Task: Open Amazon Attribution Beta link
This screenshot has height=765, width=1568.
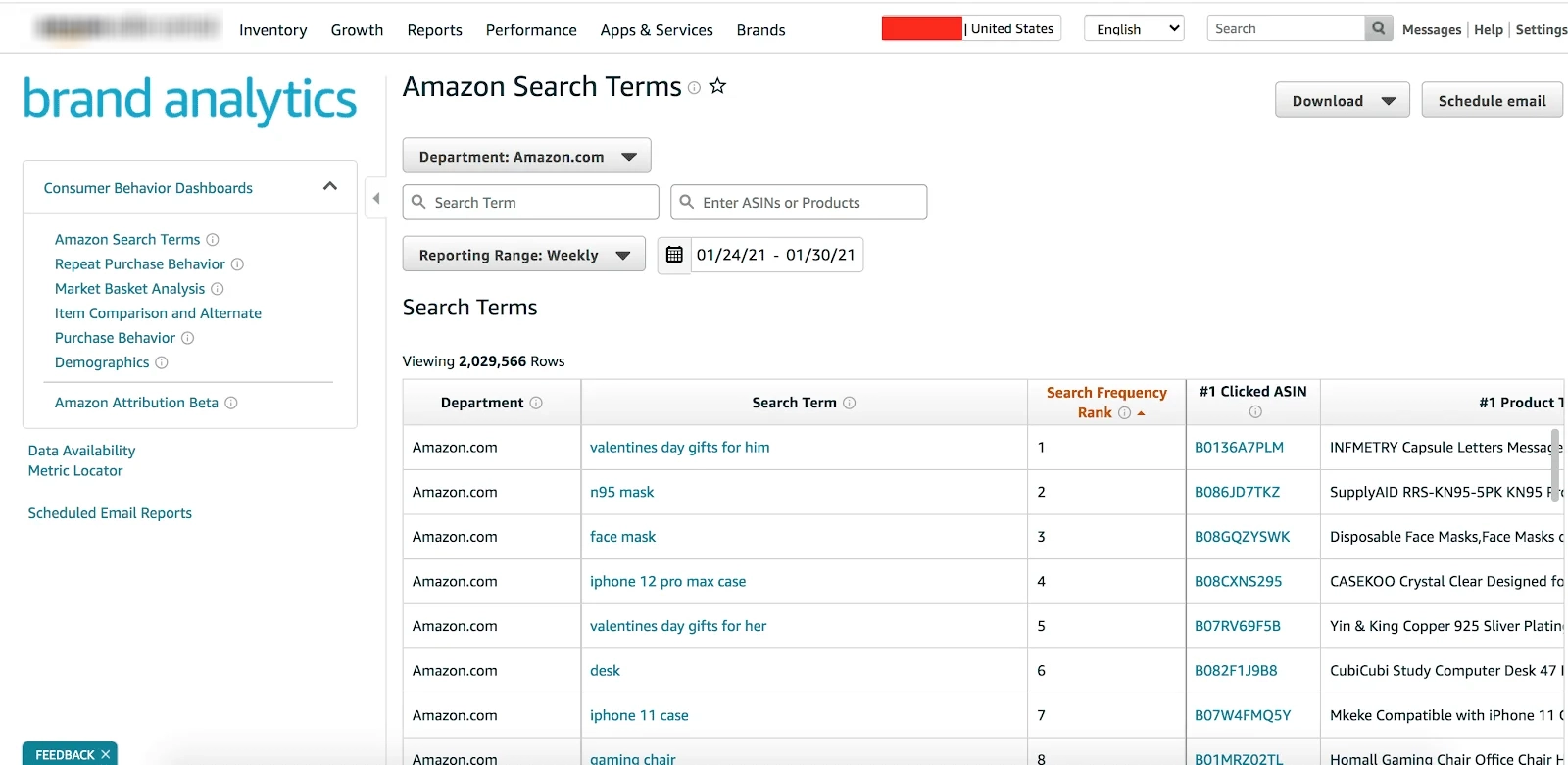Action: 136,403
